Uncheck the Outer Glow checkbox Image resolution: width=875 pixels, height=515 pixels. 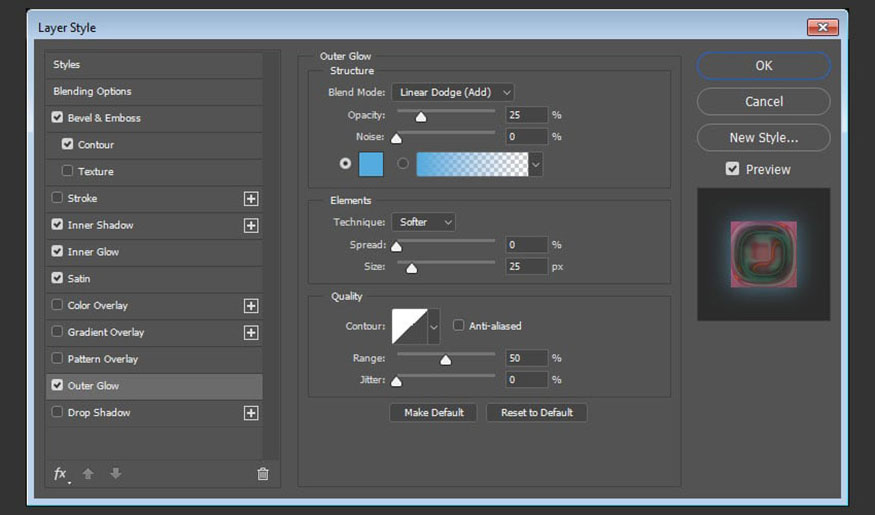(57, 385)
